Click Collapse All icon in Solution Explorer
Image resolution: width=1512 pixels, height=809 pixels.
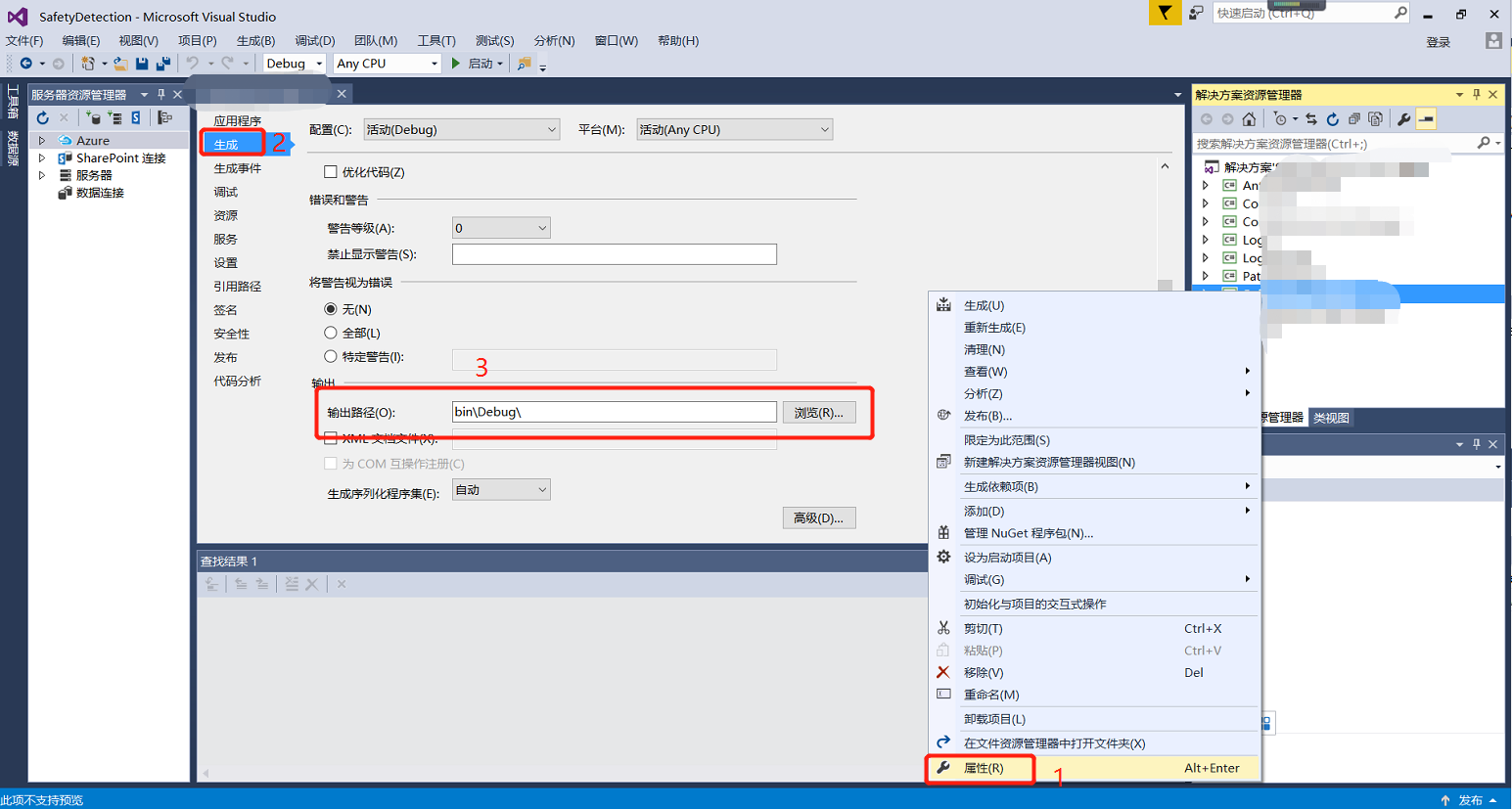pyautogui.click(x=1354, y=119)
